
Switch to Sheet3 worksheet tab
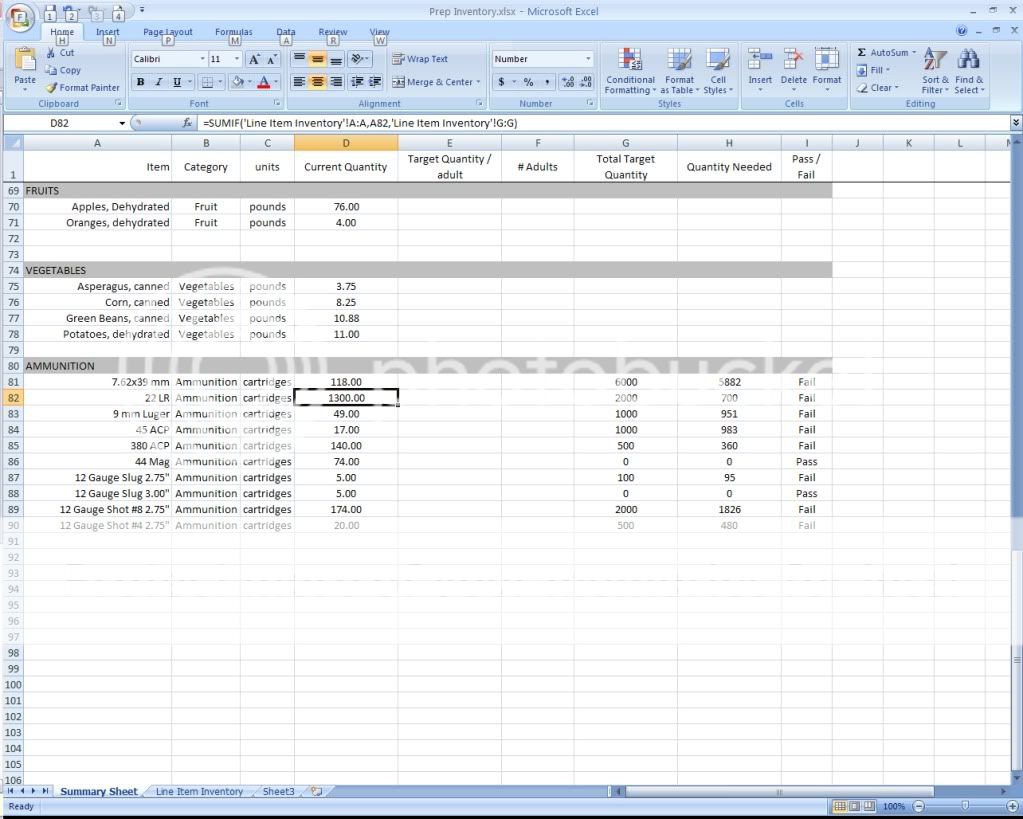coord(279,792)
